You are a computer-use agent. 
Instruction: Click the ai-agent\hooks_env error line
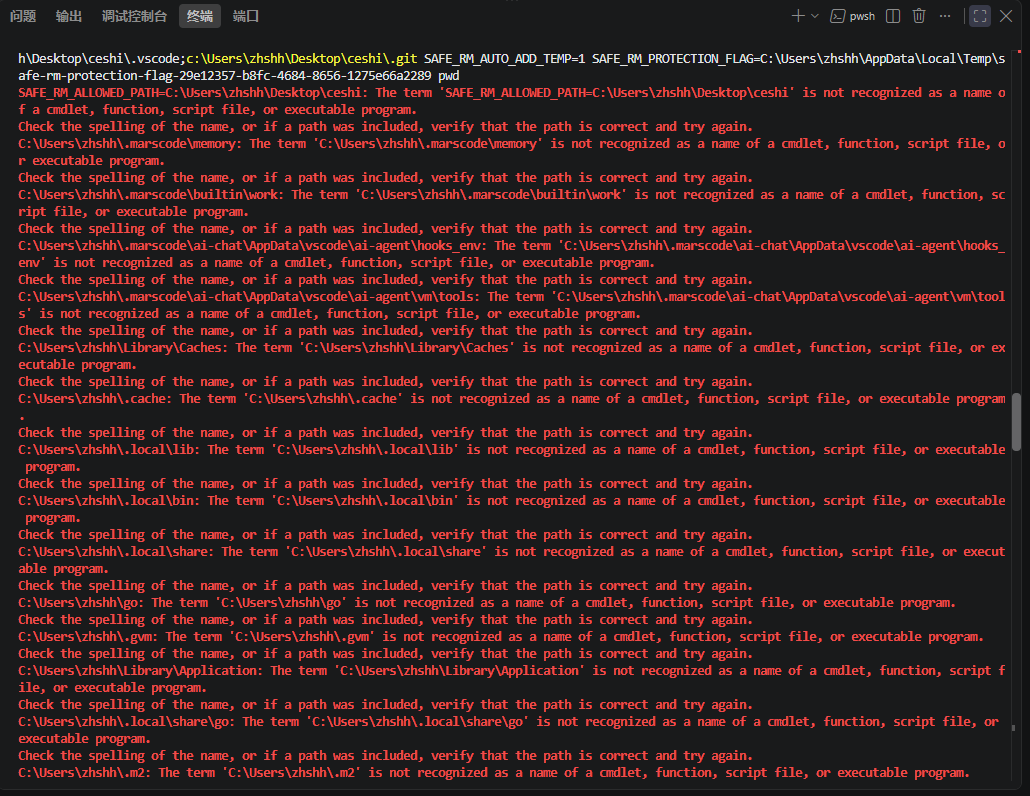(x=512, y=254)
